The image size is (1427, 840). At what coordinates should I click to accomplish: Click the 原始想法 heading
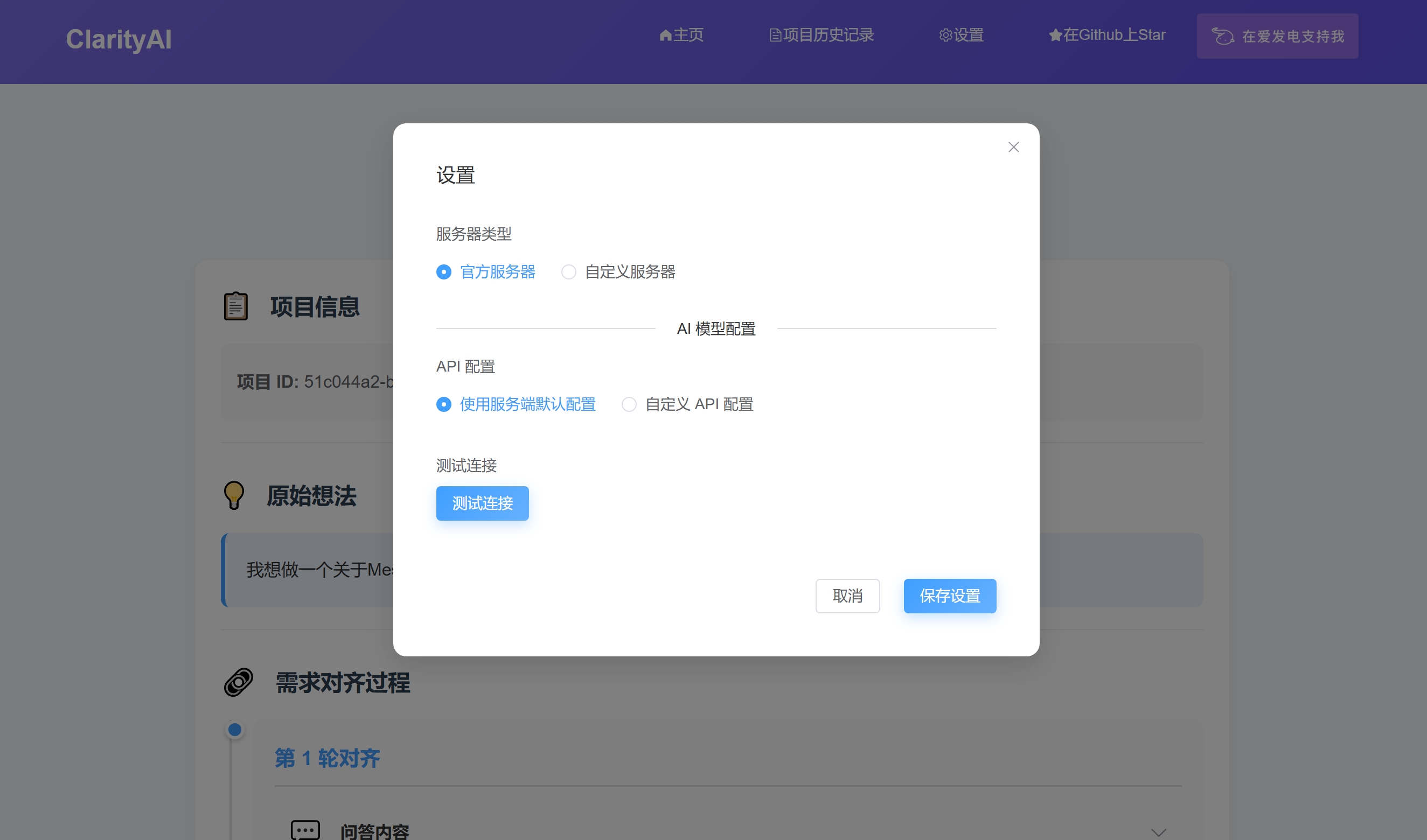311,495
